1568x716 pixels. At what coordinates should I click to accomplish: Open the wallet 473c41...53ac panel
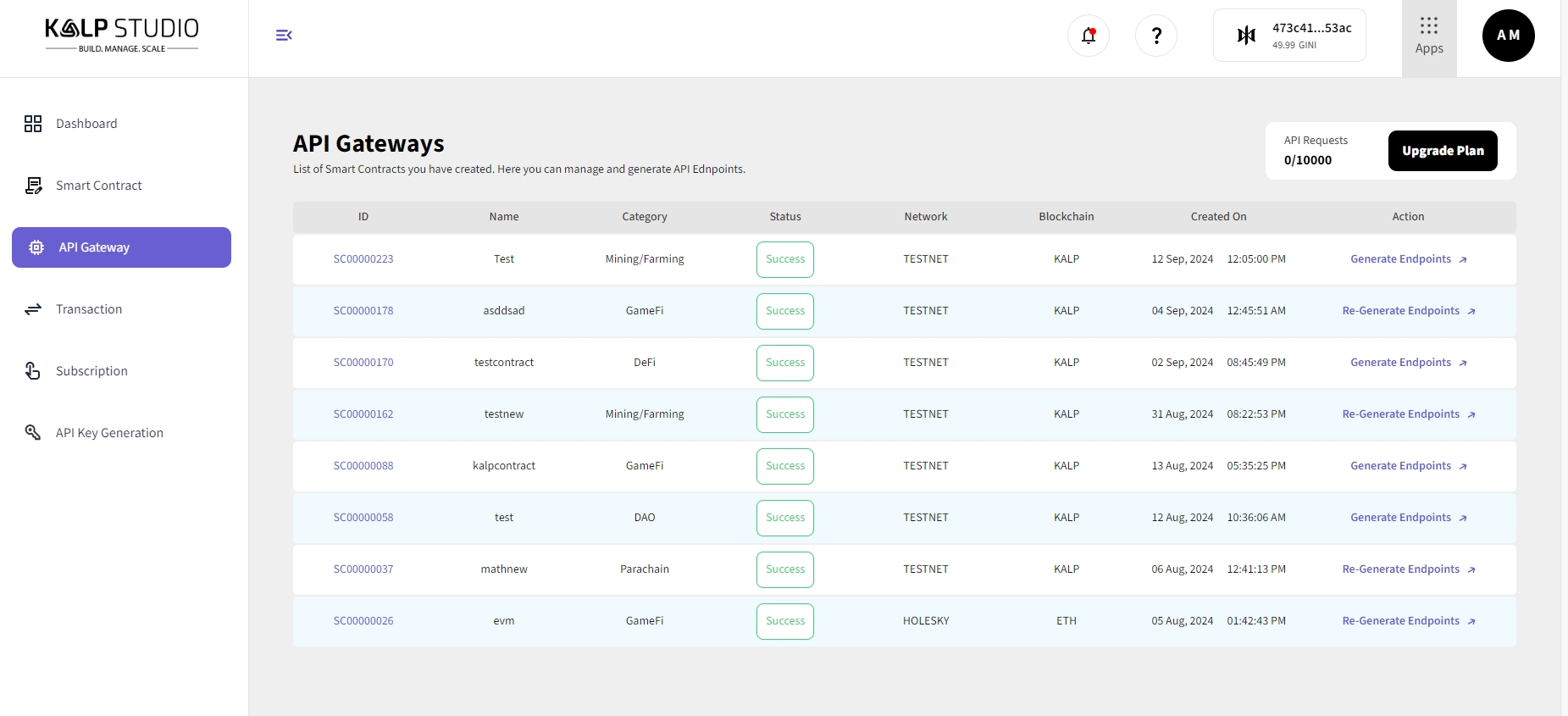coord(1289,36)
